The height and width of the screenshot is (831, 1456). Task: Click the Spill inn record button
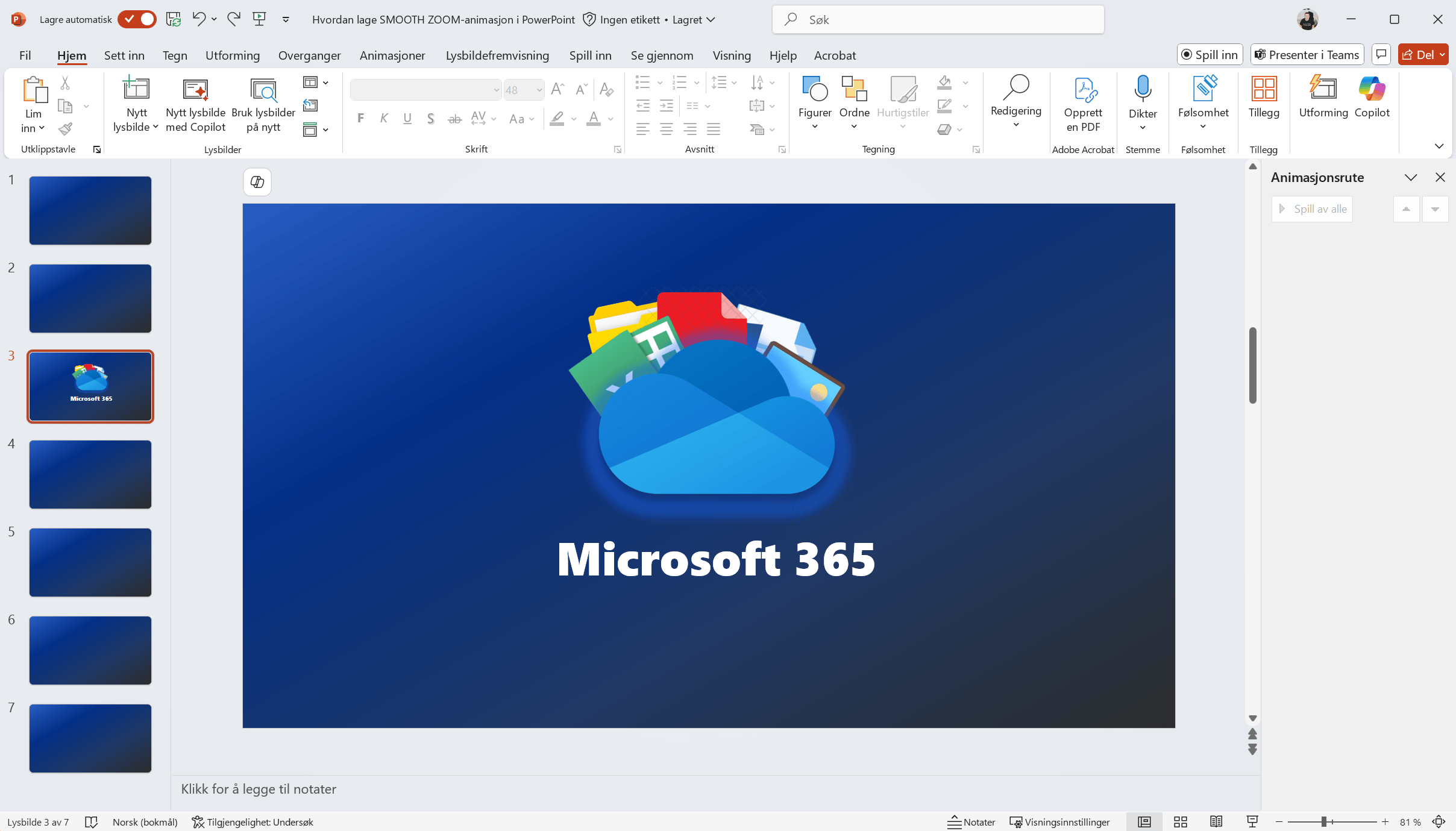tap(1210, 55)
